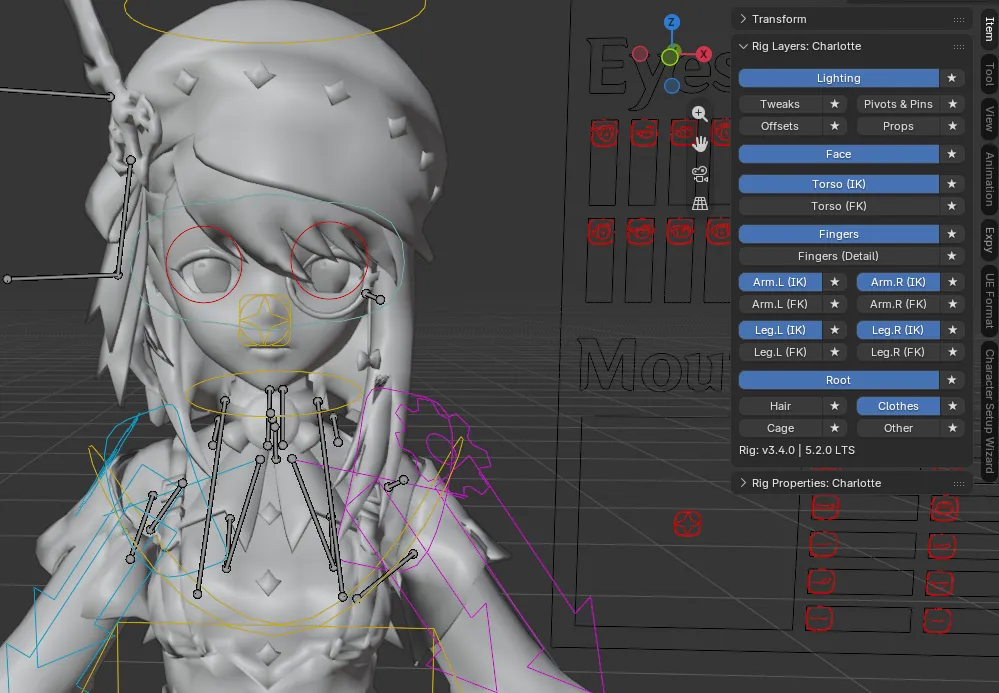999x693 pixels.
Task: Expand the Transform panel
Action: click(851, 19)
